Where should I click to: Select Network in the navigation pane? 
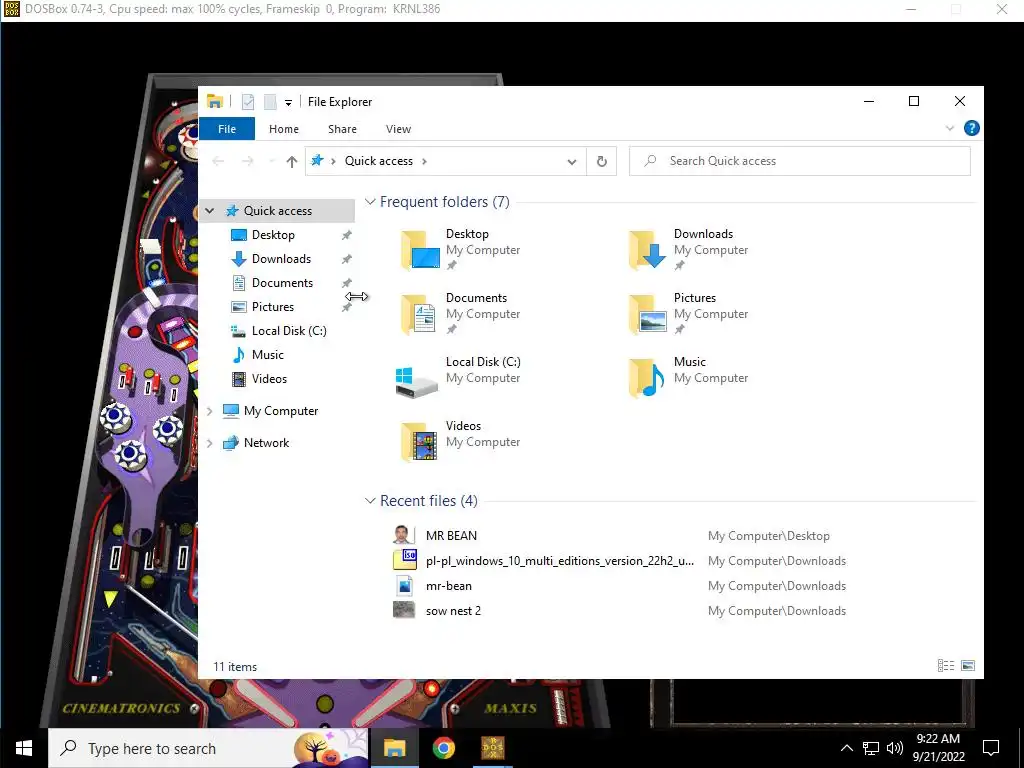[266, 443]
